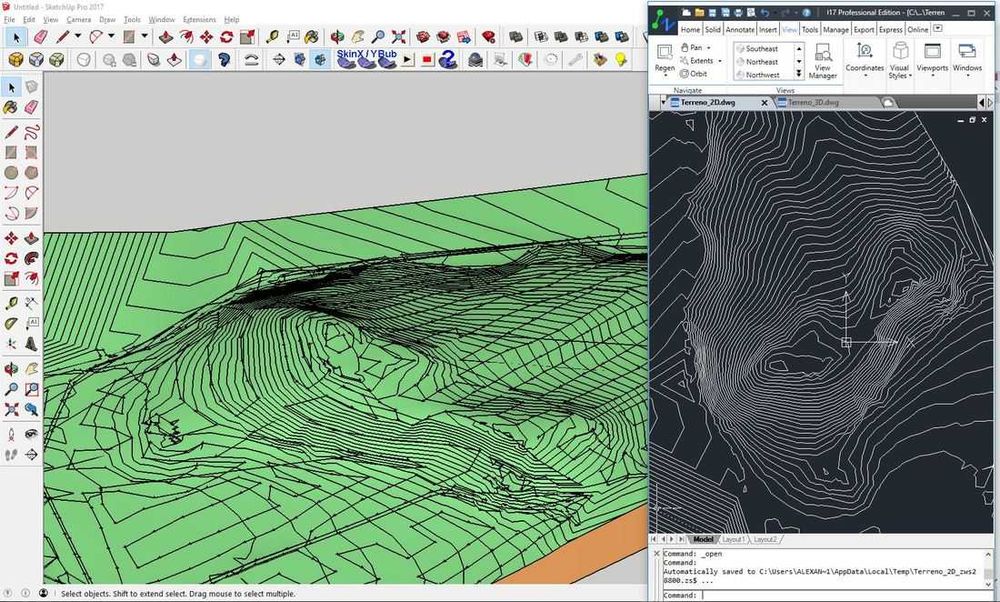
Task: Open the Extensions menu in SketchUp
Action: point(199,19)
